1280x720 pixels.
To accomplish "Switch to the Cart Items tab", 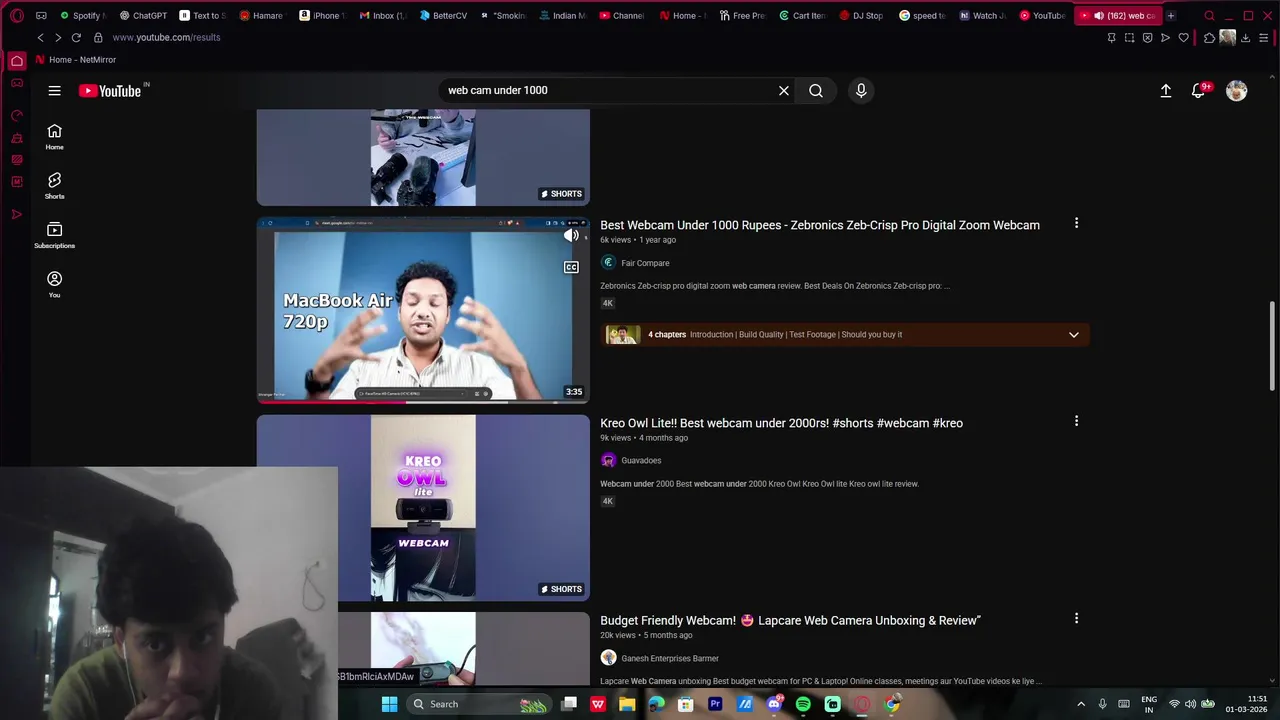I will click(x=802, y=16).
